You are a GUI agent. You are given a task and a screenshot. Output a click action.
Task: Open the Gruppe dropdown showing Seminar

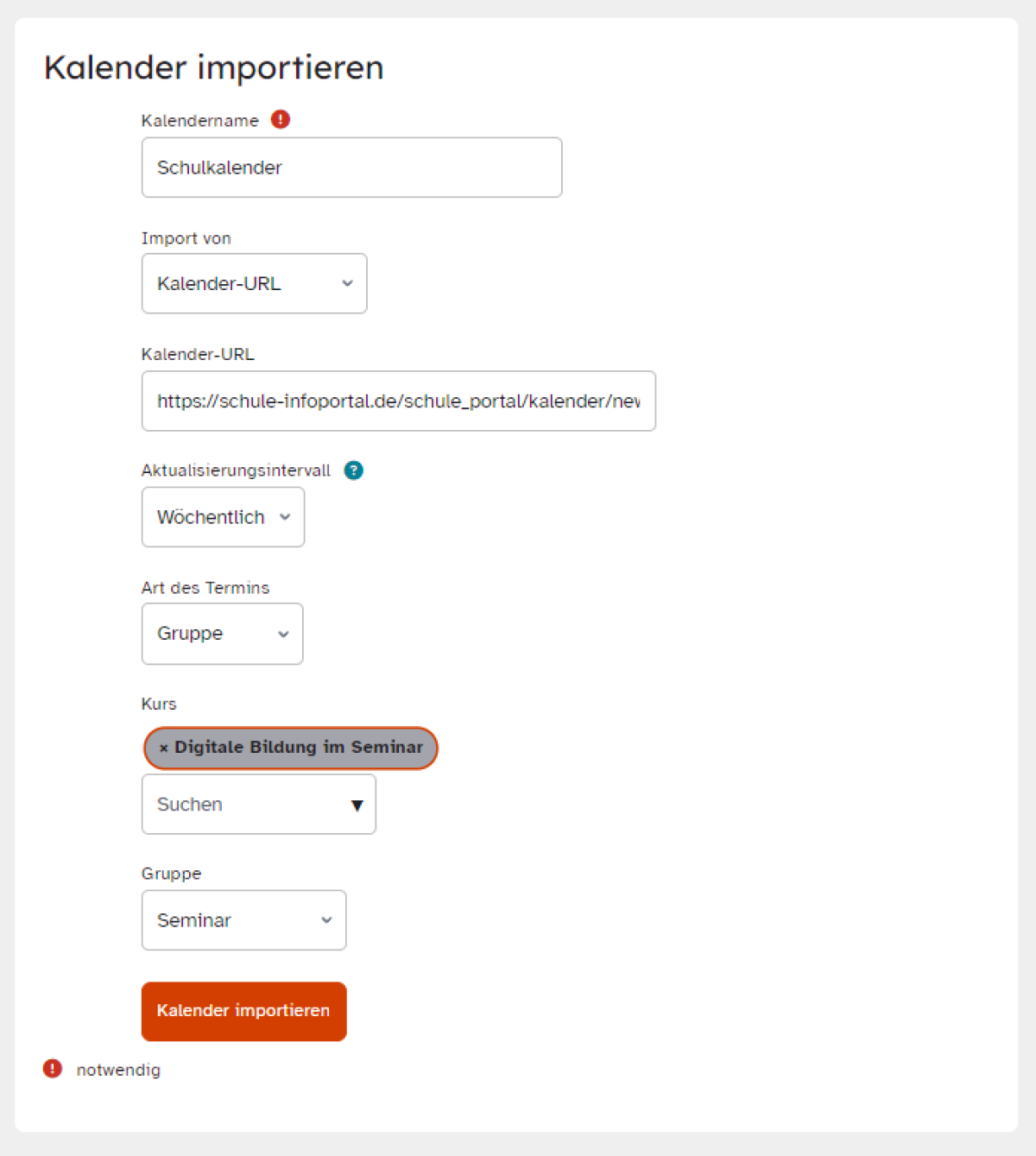(x=243, y=920)
